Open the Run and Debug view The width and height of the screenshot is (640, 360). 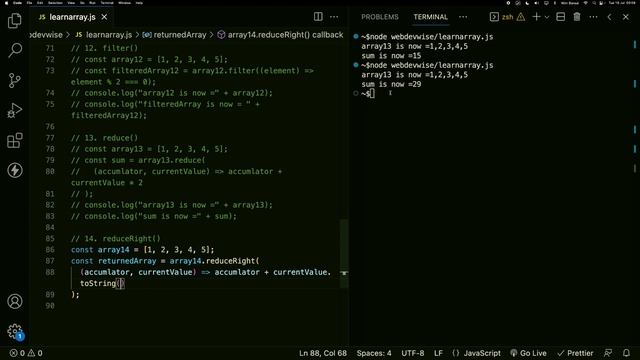[x=15, y=110]
